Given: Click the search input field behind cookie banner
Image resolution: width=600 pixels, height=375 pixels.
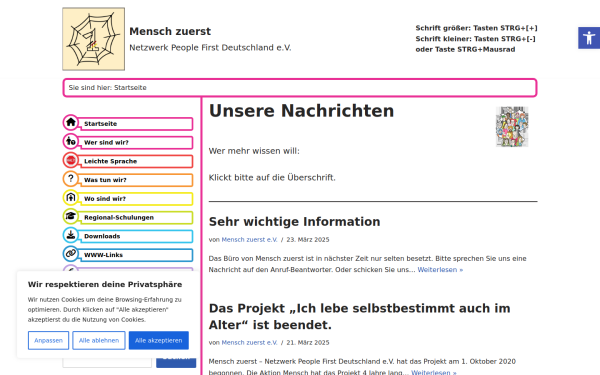Looking at the screenshot, I should (107, 362).
